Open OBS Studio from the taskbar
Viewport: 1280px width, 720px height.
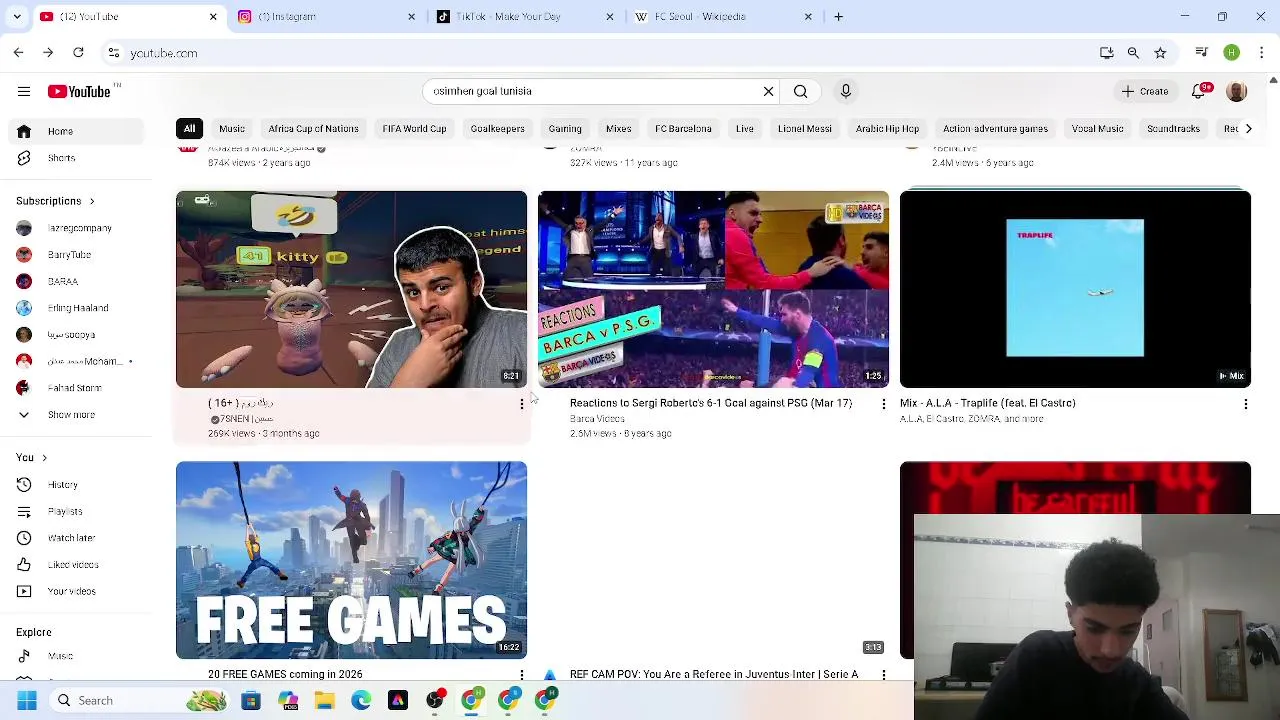pyautogui.click(x=435, y=701)
